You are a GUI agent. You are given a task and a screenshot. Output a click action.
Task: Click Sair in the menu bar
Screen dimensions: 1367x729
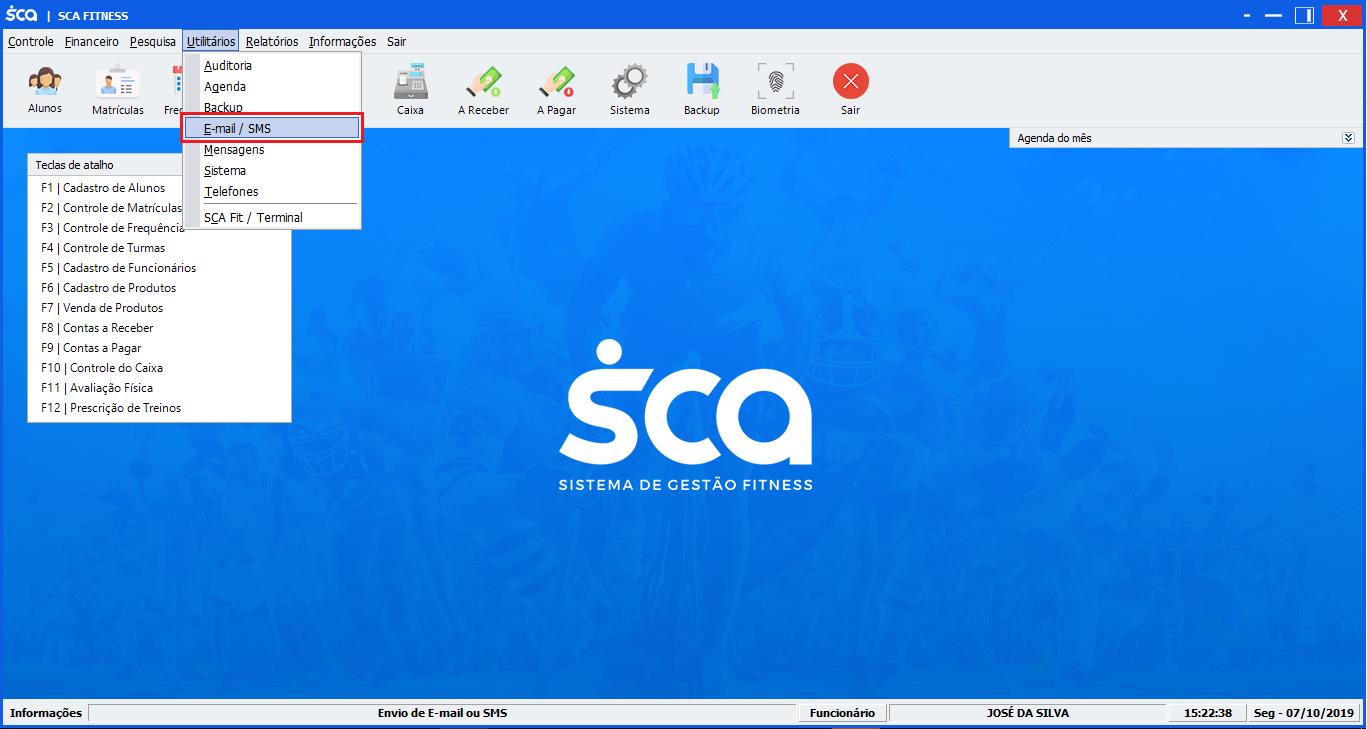tap(397, 42)
